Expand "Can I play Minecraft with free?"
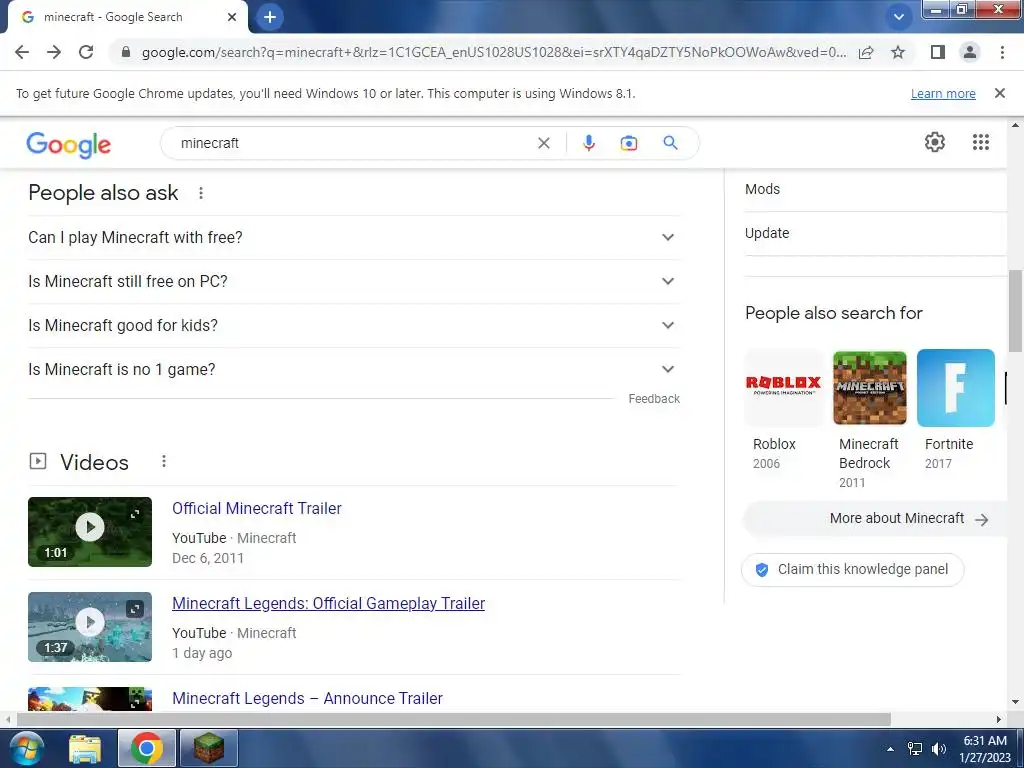The height and width of the screenshot is (768, 1024). point(353,237)
